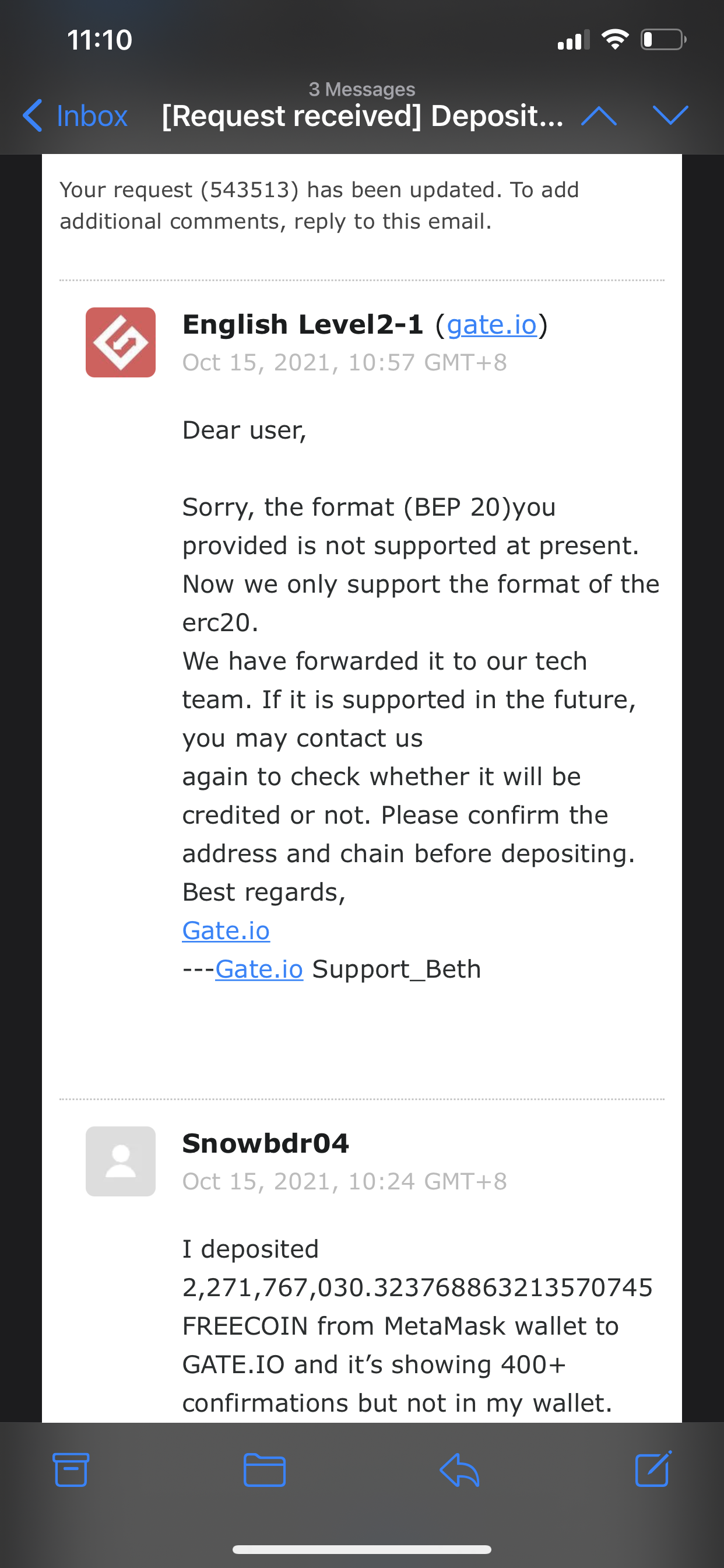Tap the archive icon in bottom toolbar
The height and width of the screenshot is (1568, 724).
click(x=71, y=1469)
